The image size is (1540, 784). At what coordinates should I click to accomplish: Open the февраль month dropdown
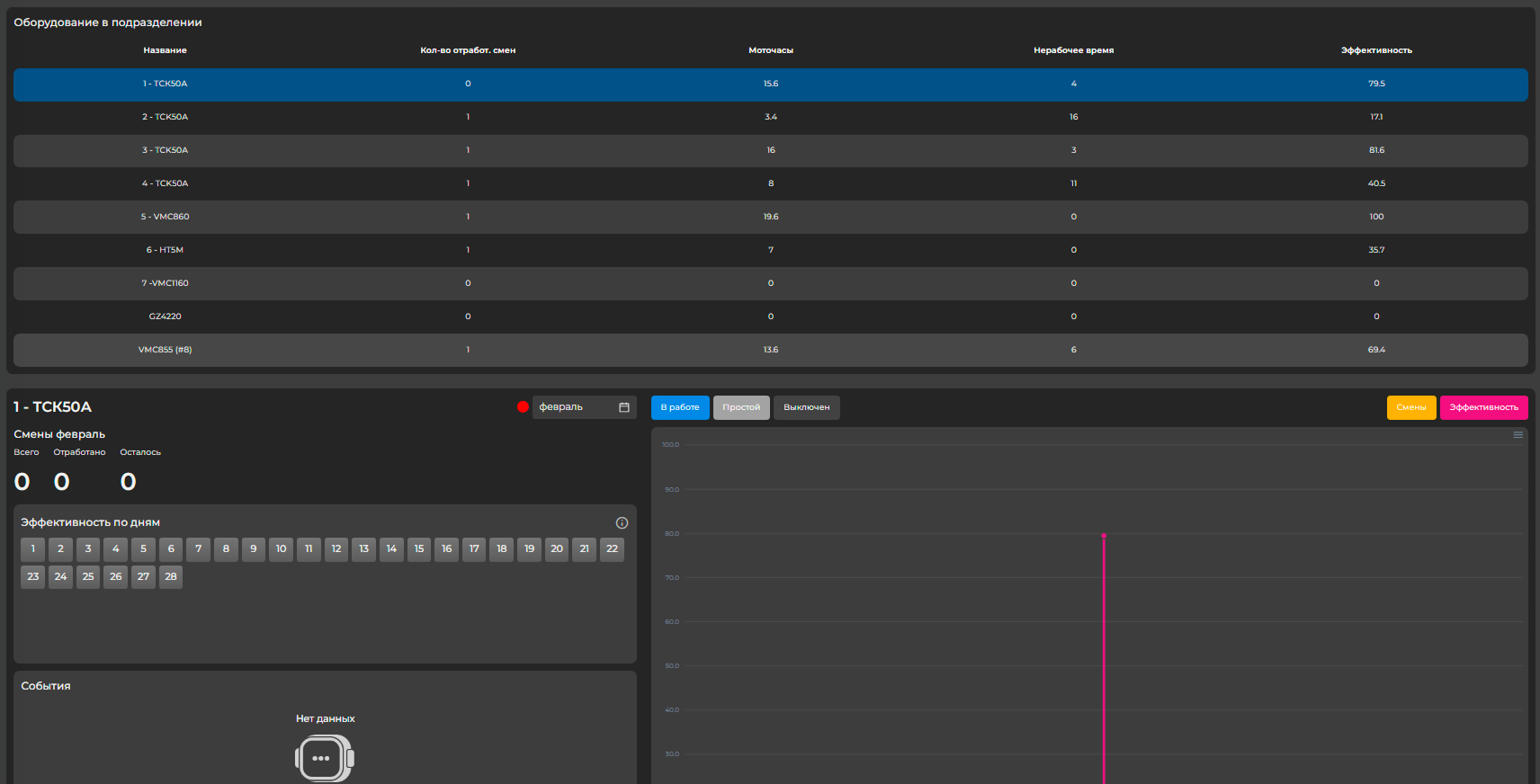pos(576,407)
